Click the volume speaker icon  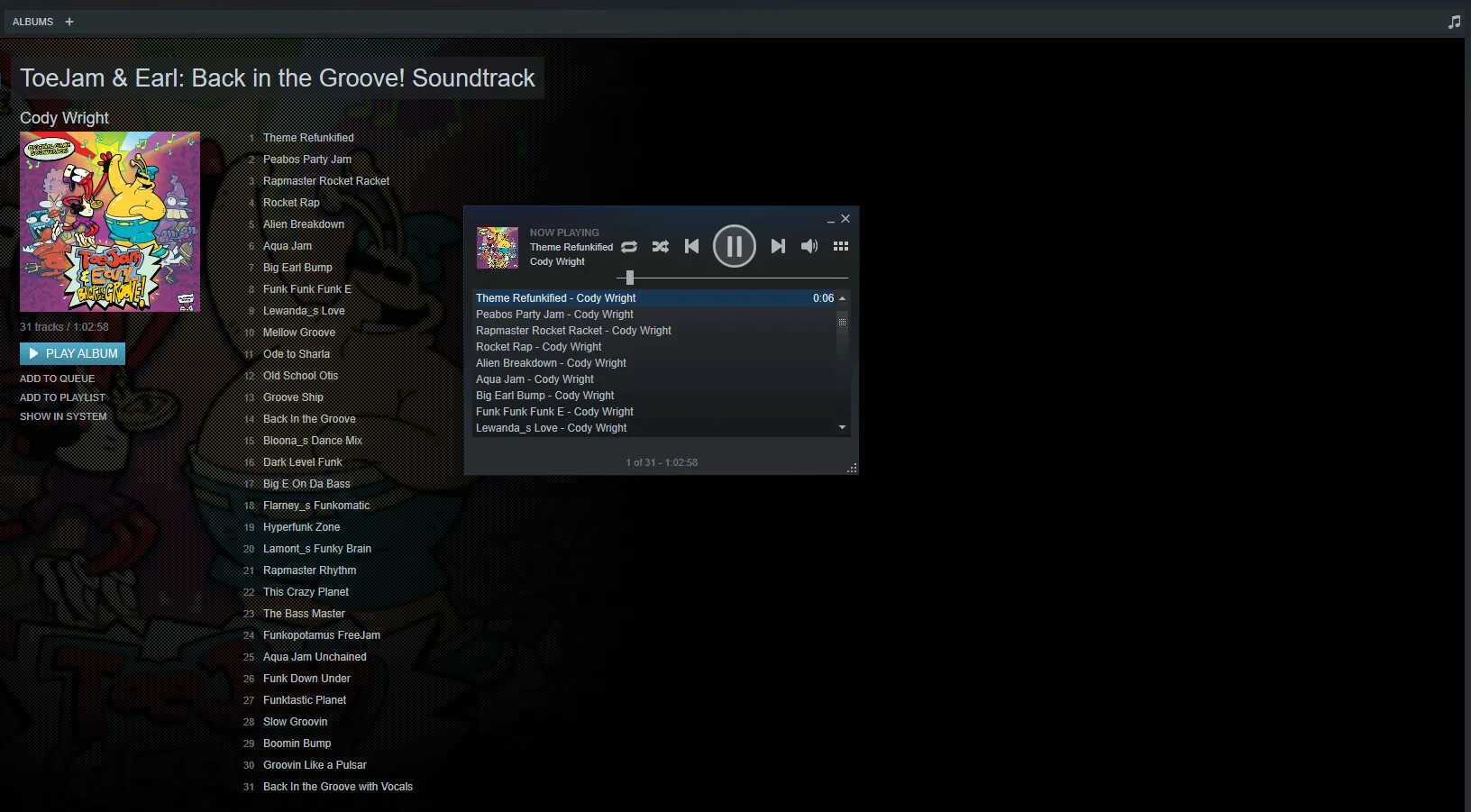(809, 246)
